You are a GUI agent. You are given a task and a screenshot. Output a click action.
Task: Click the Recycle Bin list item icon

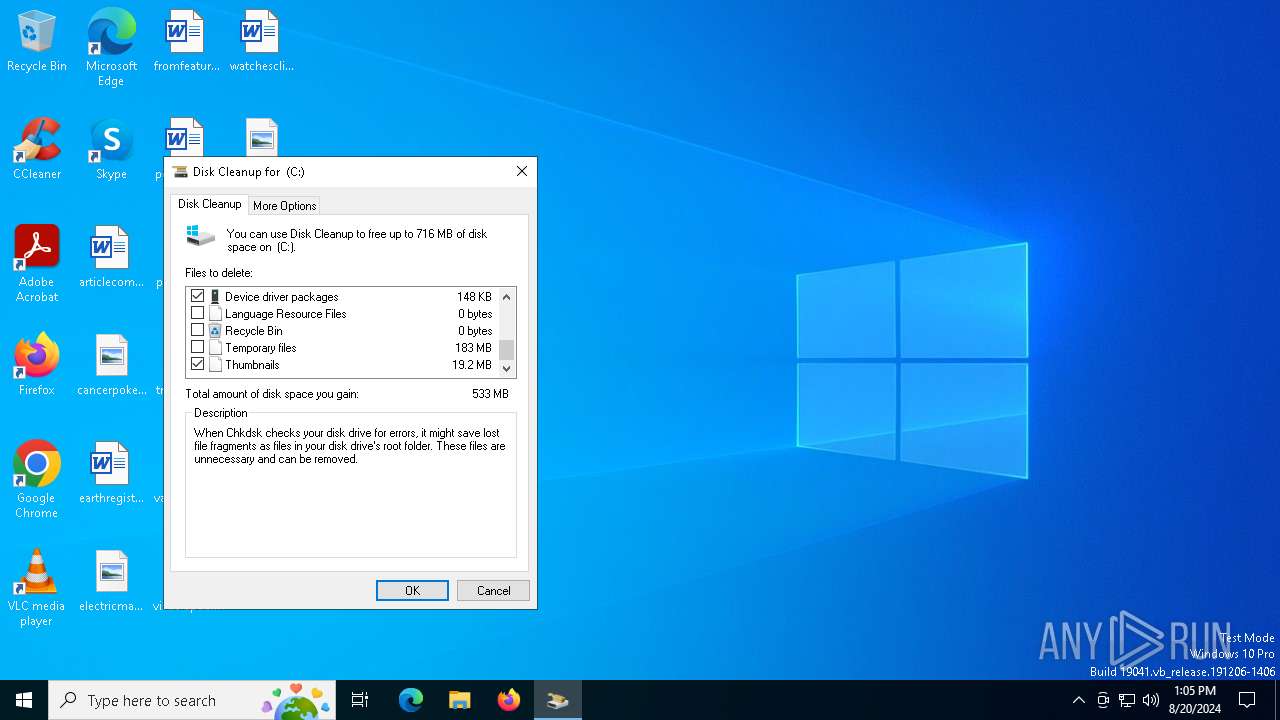point(215,330)
